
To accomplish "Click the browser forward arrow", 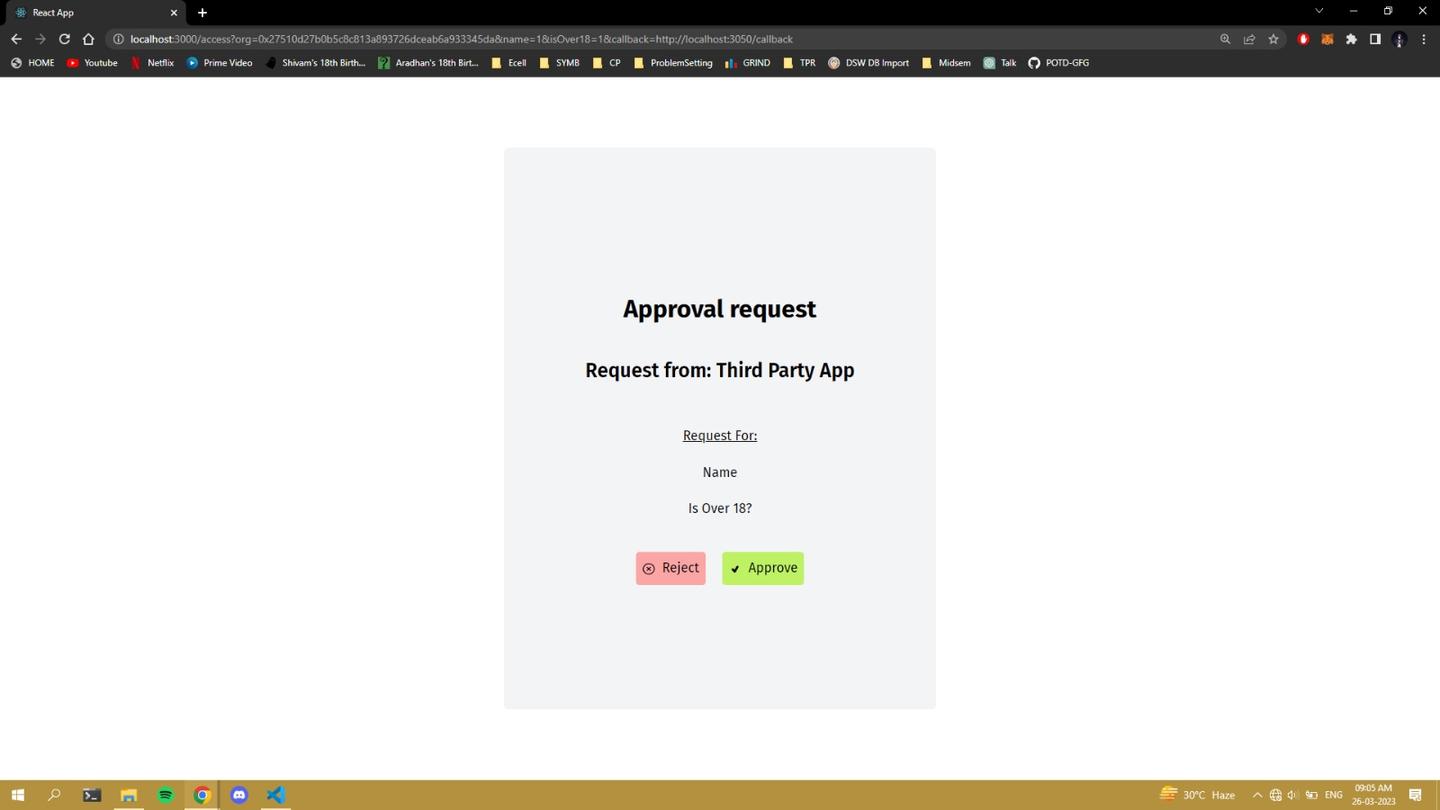I will click(40, 39).
